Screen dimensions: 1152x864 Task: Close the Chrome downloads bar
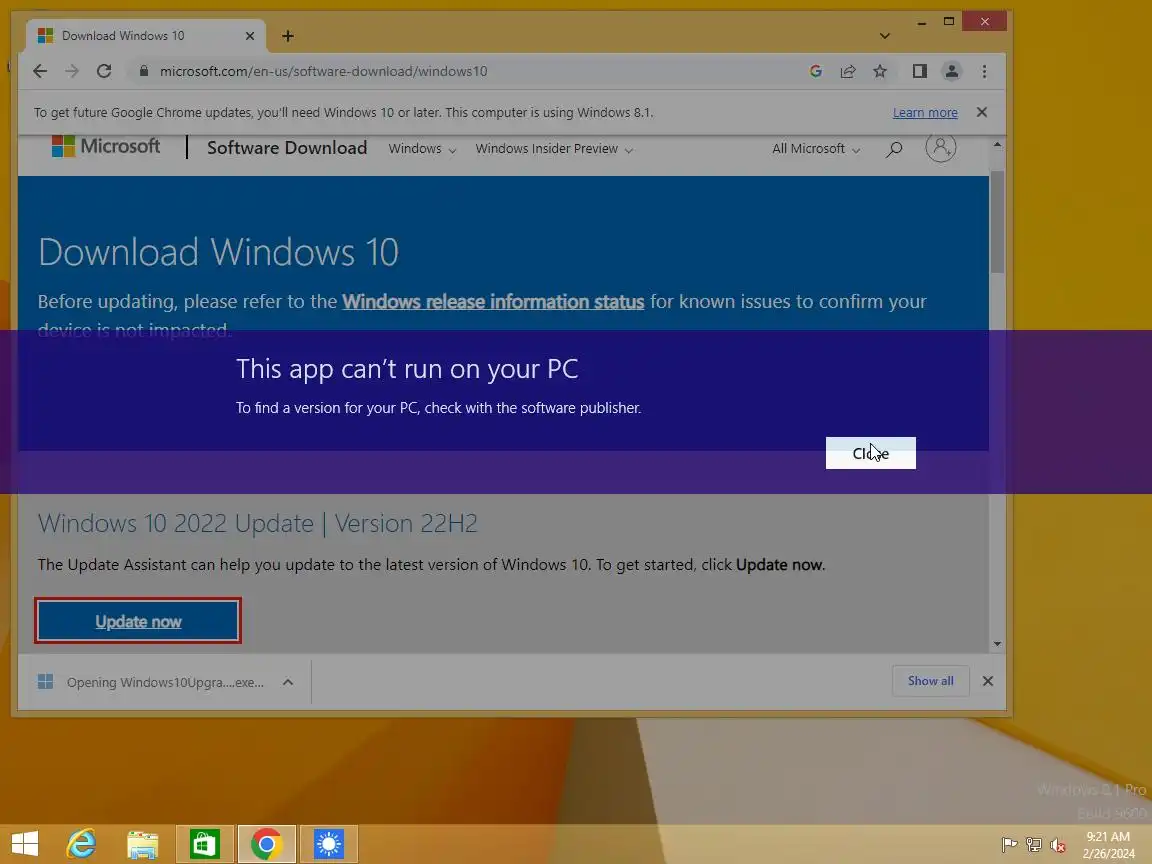click(987, 681)
